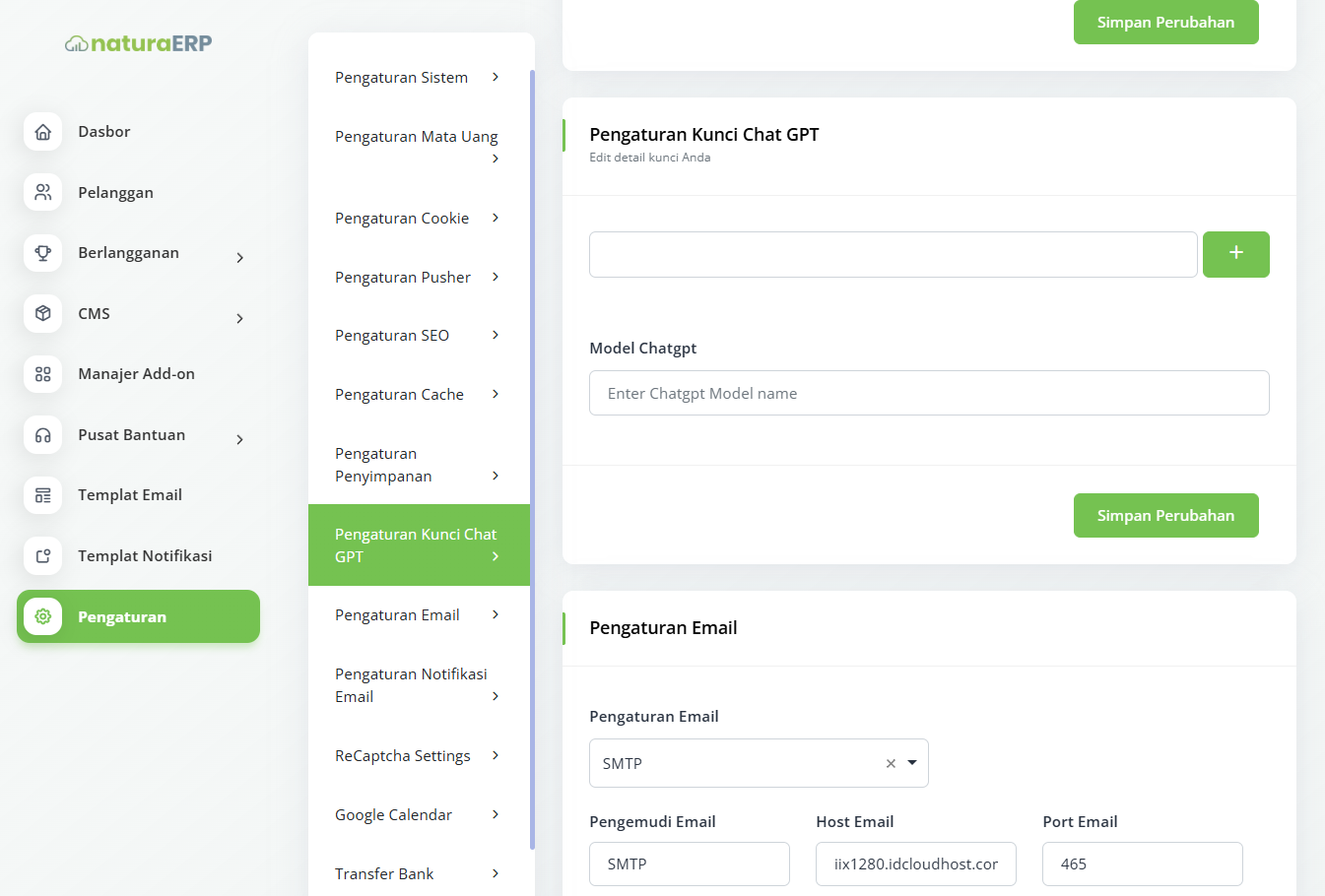Save Chat GPT settings with Simpan Perubahan

pyautogui.click(x=1165, y=516)
